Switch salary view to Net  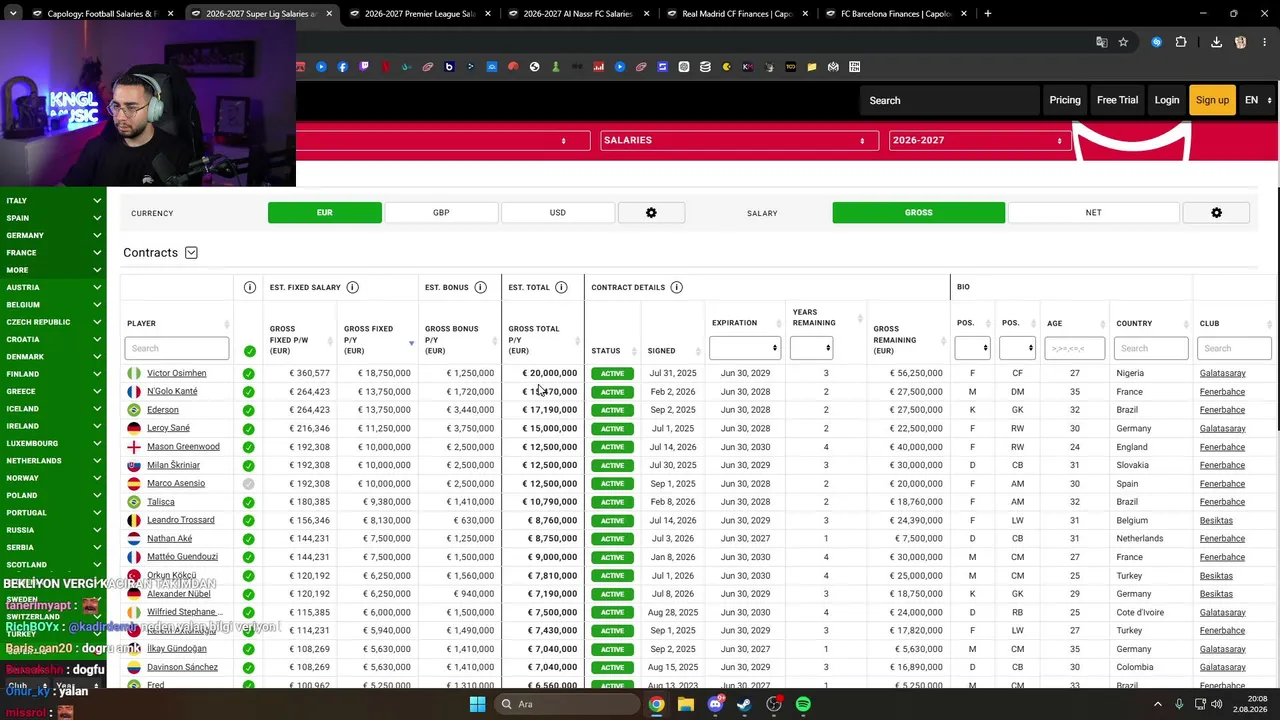1093,213
